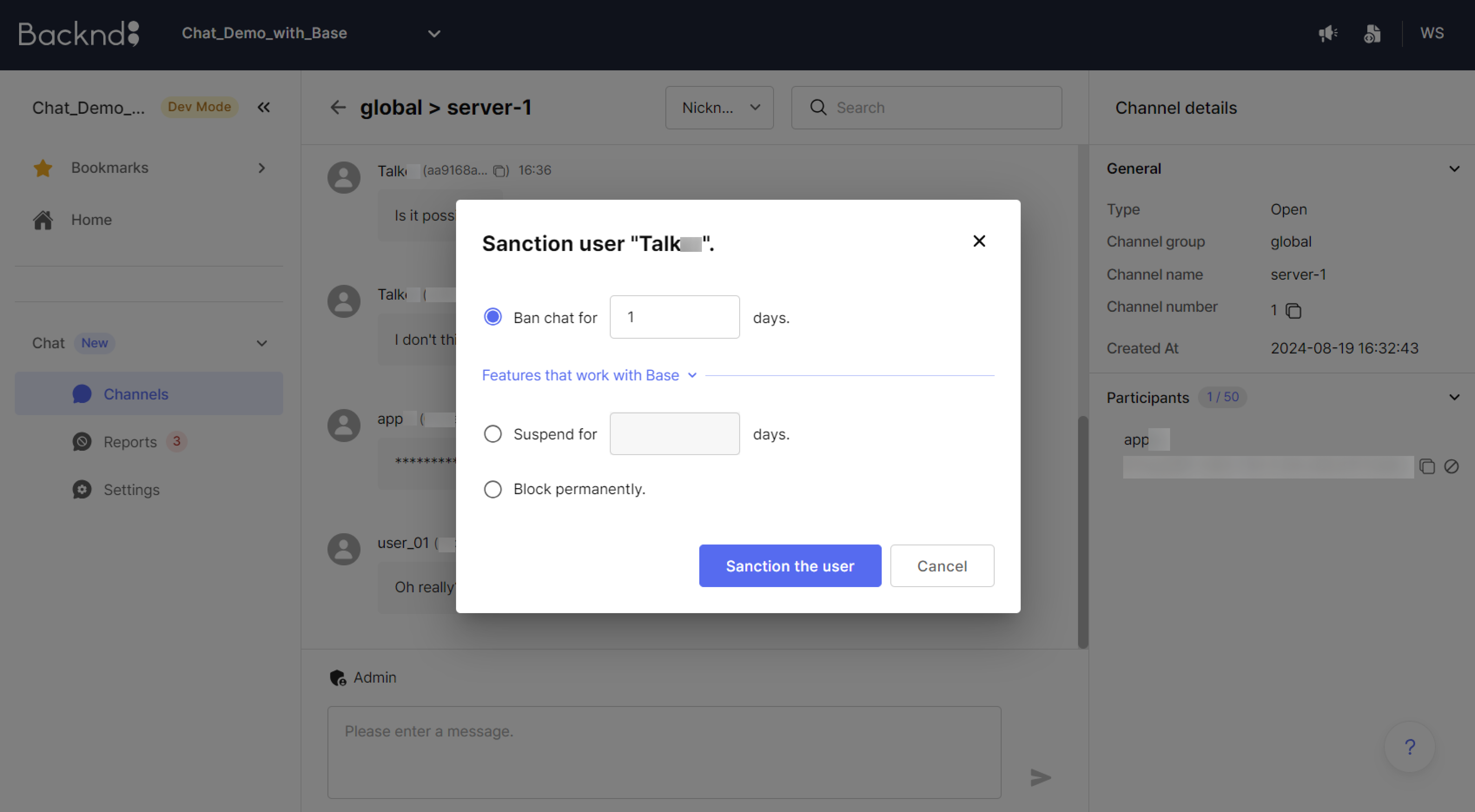Screen dimensions: 1475x812
Task: Click the Settings gear bubble icon
Action: (82, 490)
